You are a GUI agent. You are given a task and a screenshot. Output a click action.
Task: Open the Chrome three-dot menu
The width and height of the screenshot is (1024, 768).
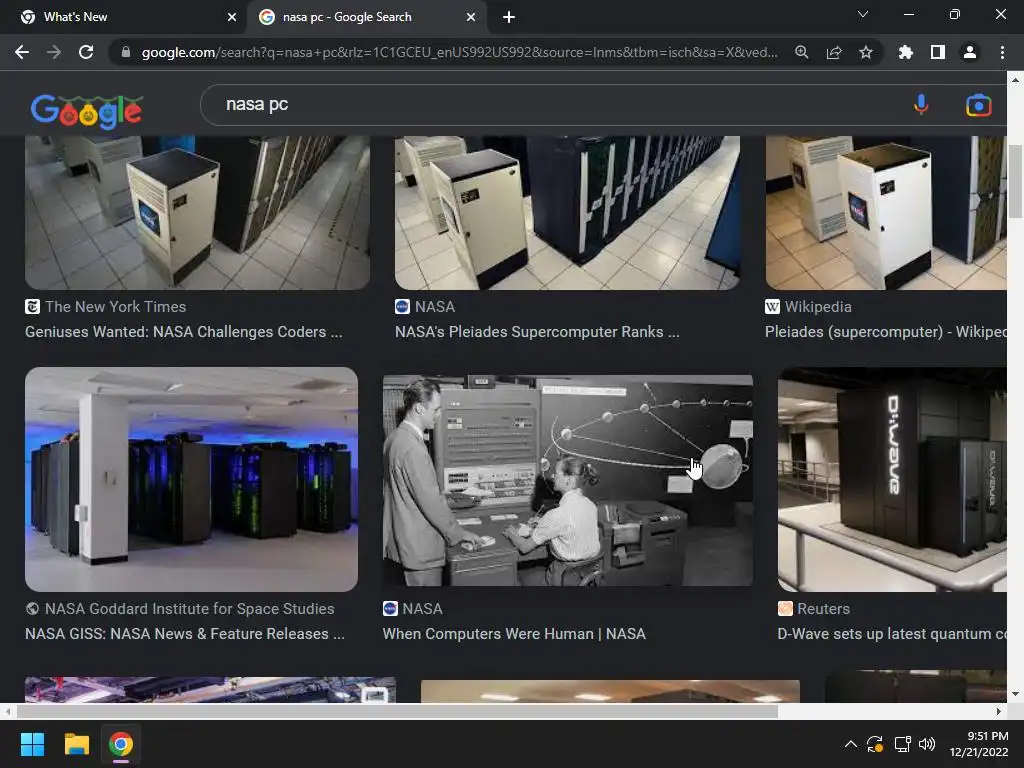point(1002,52)
